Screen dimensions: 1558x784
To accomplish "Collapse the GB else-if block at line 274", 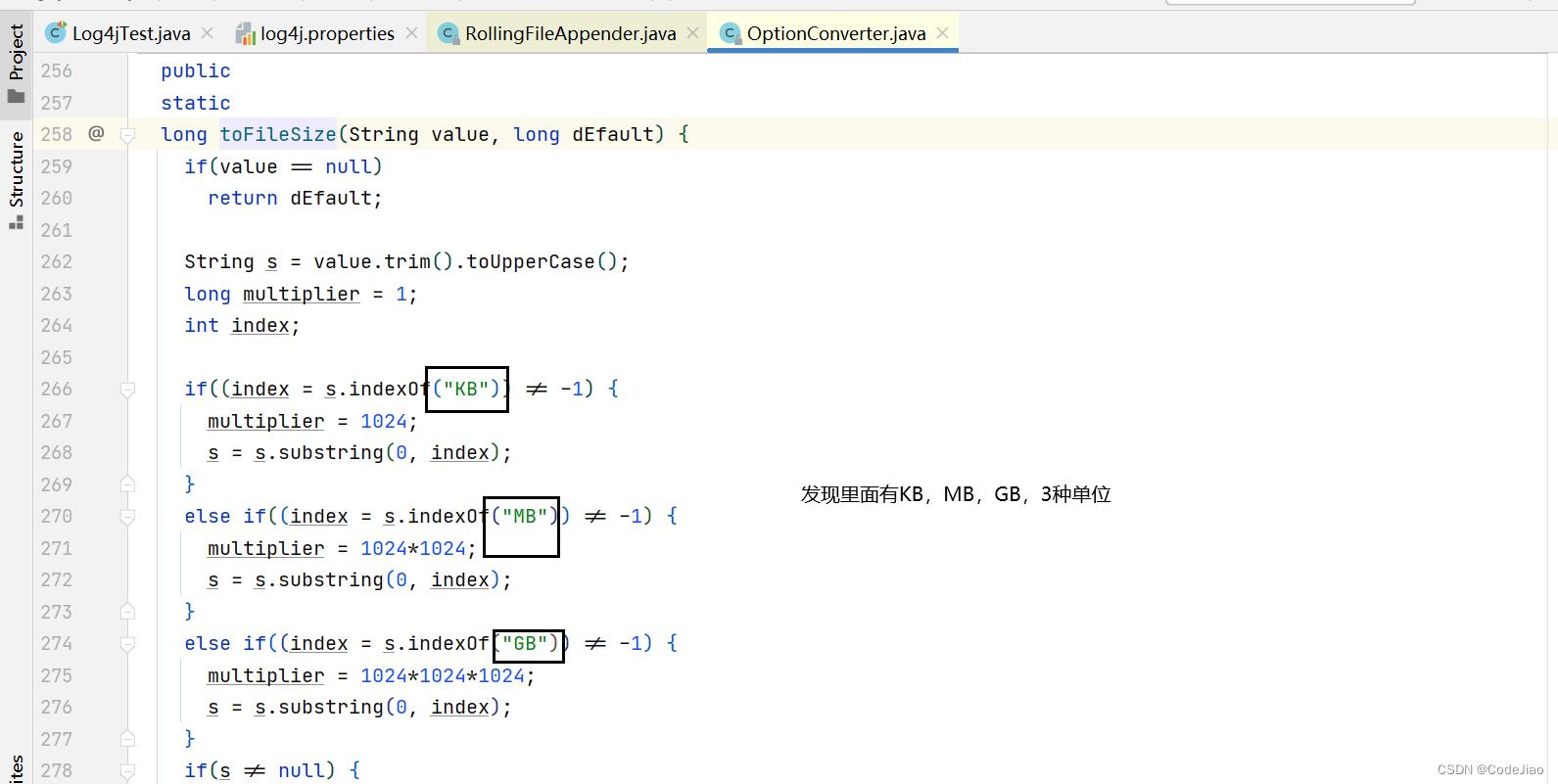I will tap(127, 644).
